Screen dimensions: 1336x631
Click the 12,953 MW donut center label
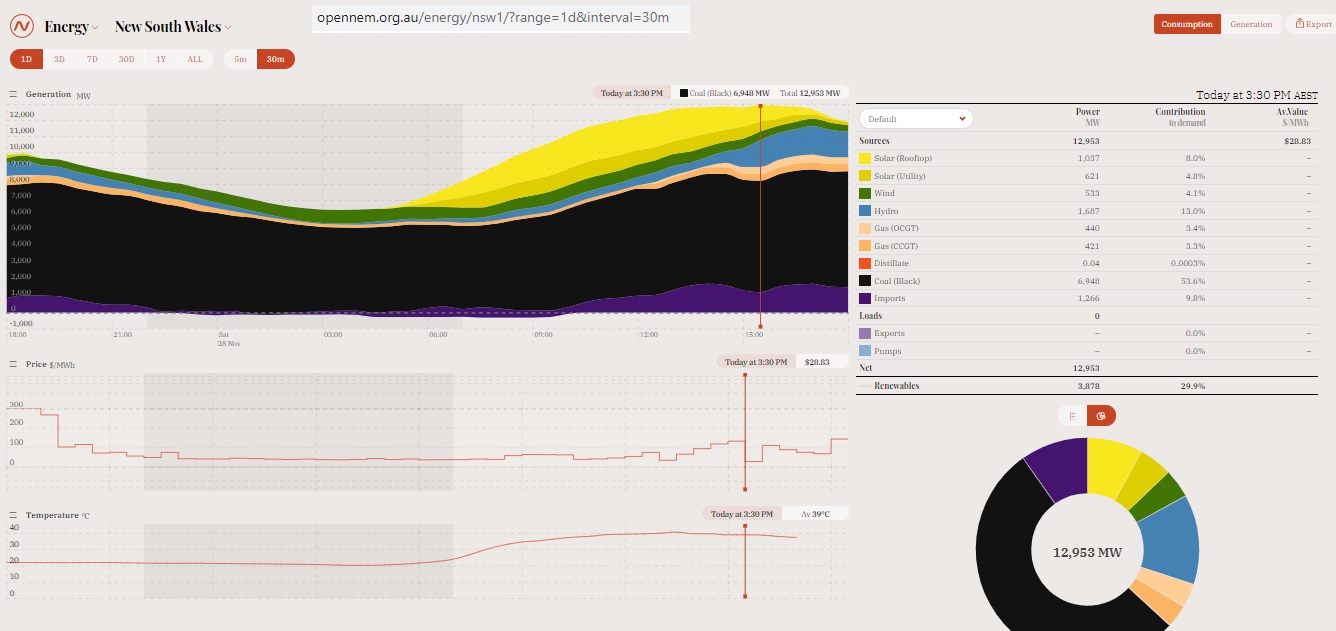tap(1087, 552)
